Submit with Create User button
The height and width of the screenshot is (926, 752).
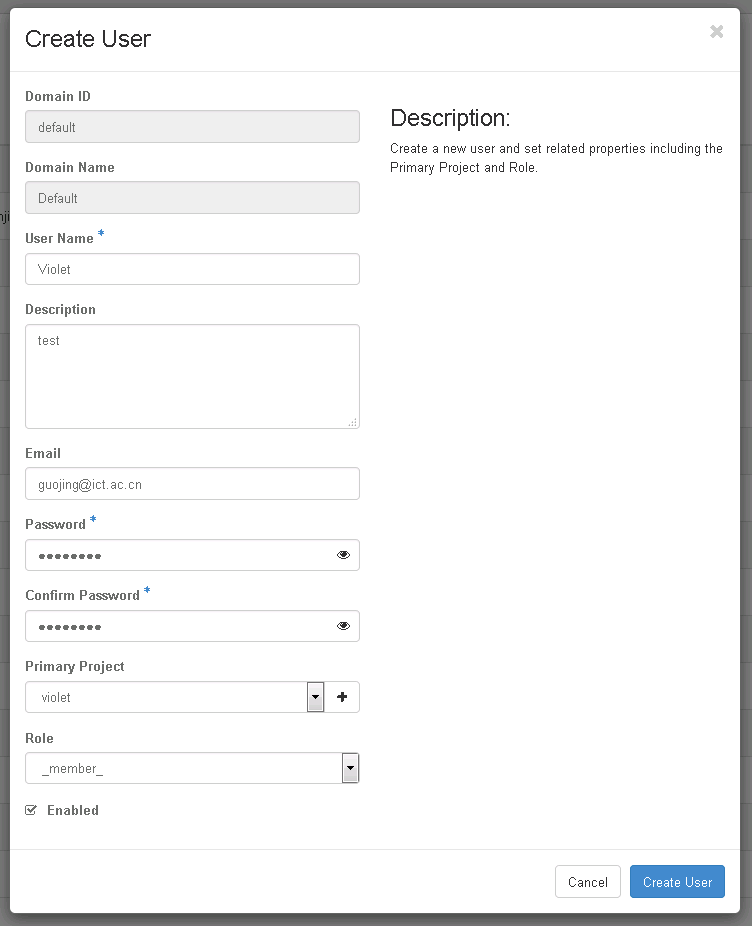(677, 882)
